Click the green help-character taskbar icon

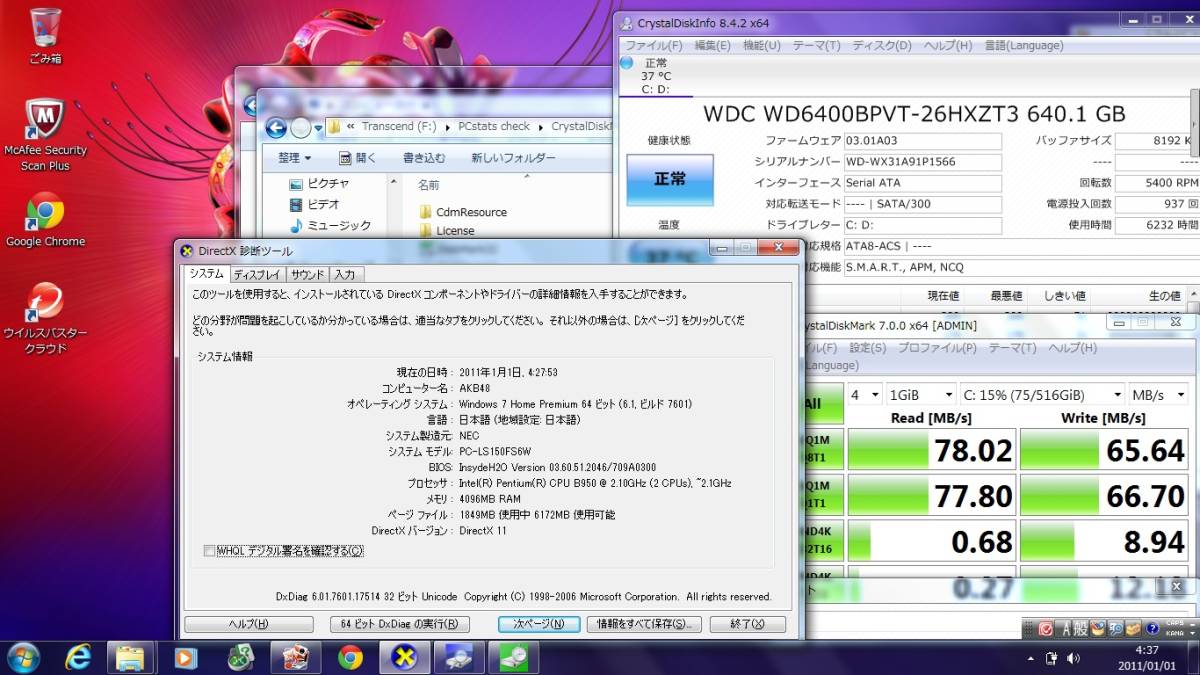(x=240, y=657)
